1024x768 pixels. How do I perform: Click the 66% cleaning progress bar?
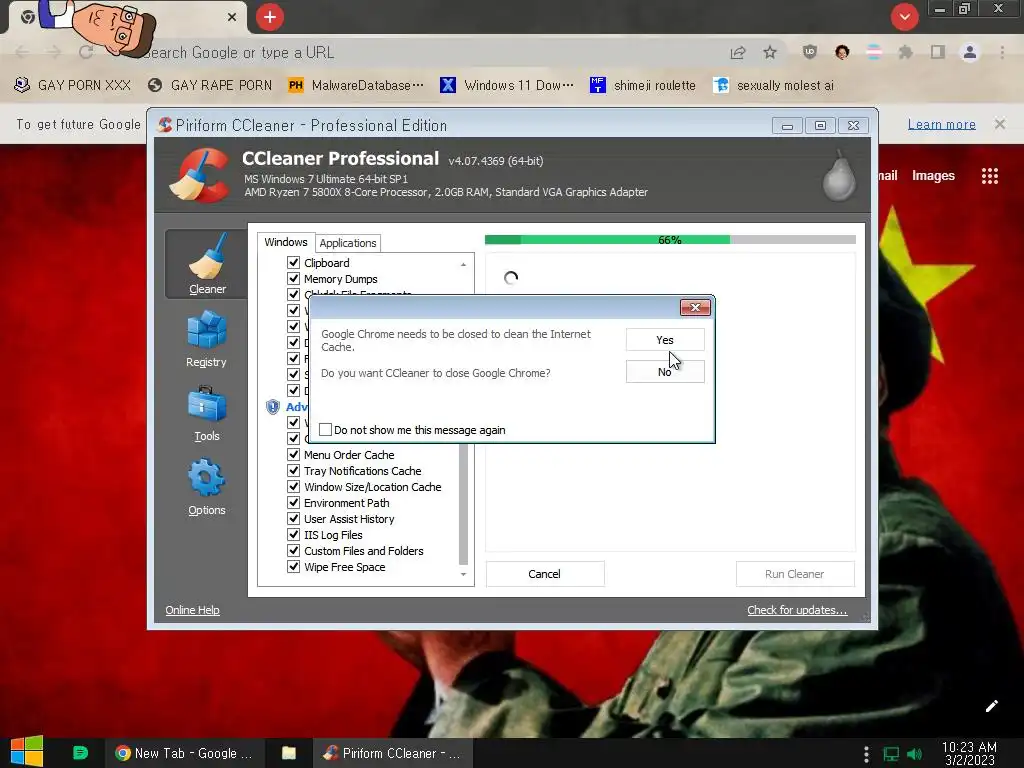point(670,240)
